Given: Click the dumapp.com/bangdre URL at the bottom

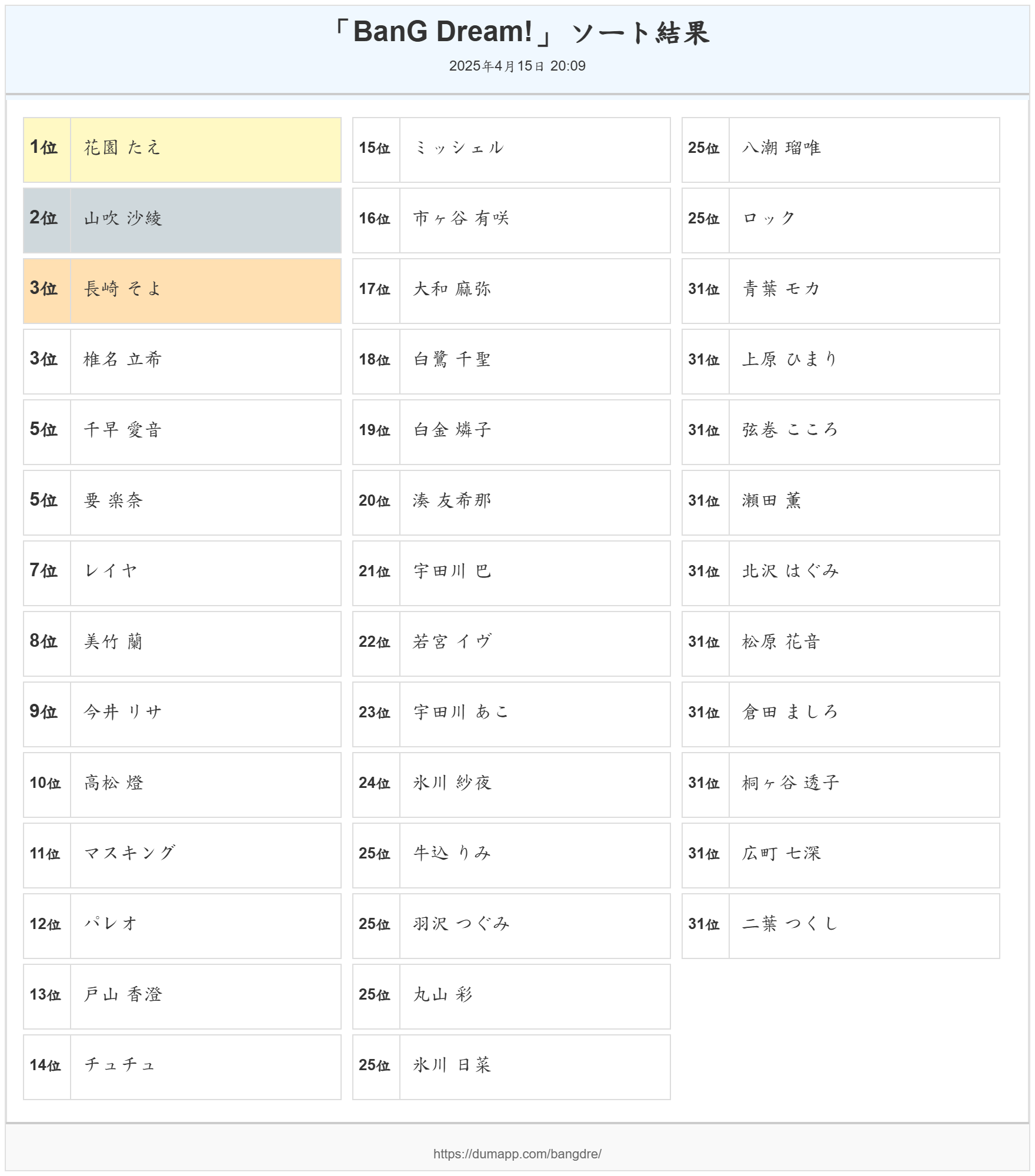Looking at the screenshot, I should tap(517, 1153).
